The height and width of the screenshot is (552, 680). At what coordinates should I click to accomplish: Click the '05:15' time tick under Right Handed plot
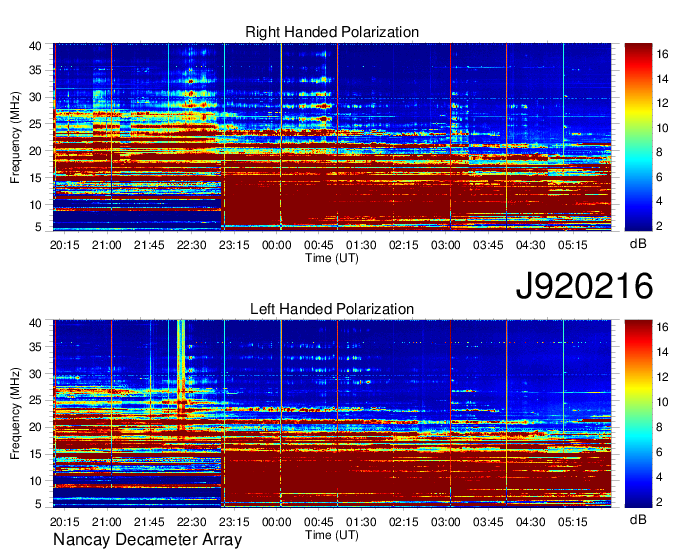coord(573,245)
